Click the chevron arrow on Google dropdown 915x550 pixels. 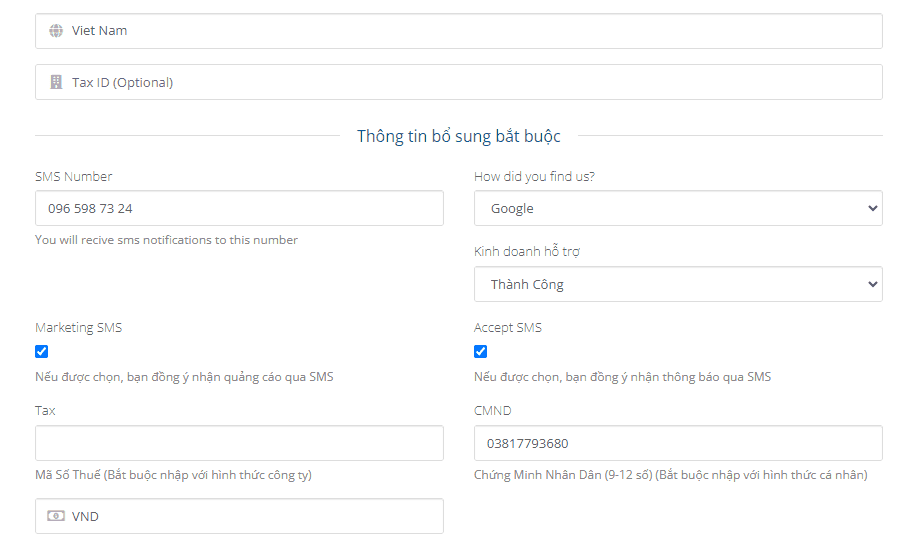pyautogui.click(x=872, y=208)
